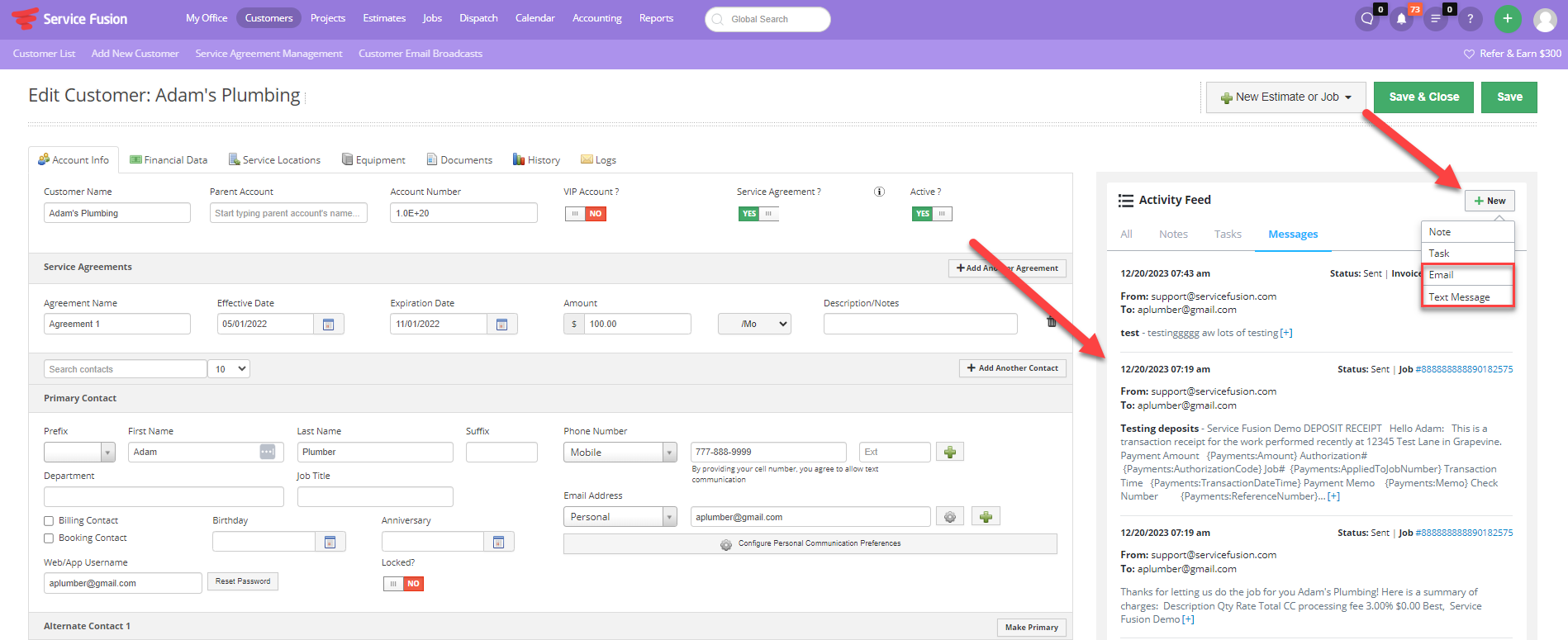1568x640 pixels.
Task: Delete Agreement 1 with trash icon
Action: (x=1051, y=322)
